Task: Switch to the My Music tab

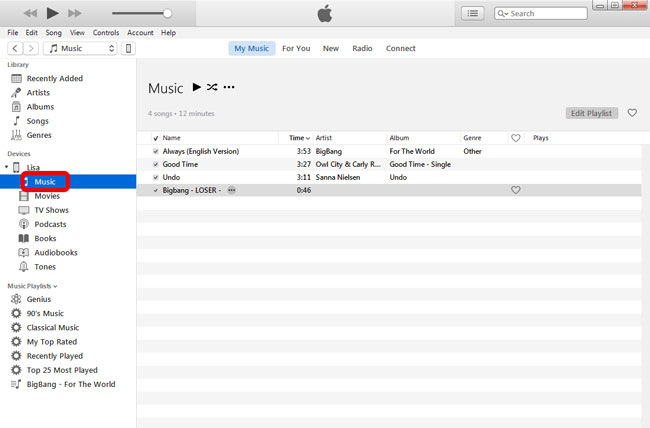Action: click(x=252, y=48)
